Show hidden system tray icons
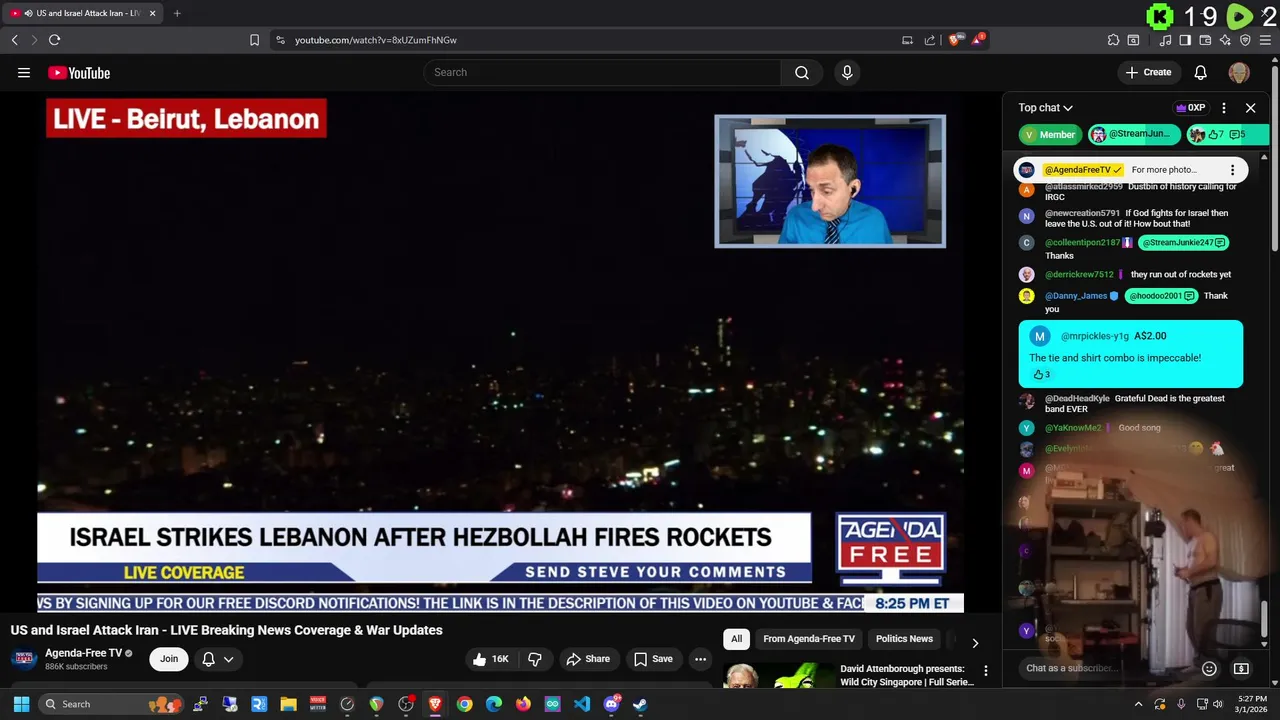The image size is (1280, 720). coord(1138,704)
